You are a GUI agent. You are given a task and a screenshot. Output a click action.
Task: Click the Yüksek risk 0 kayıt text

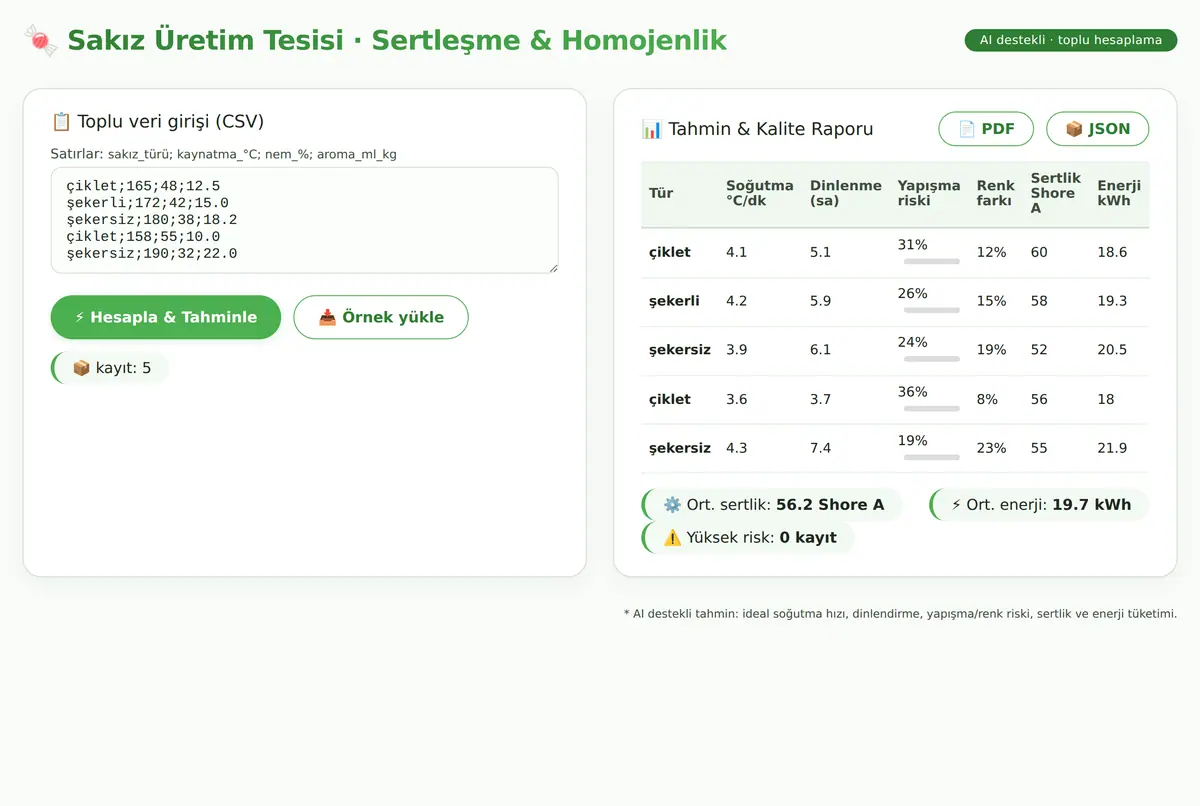click(x=761, y=538)
